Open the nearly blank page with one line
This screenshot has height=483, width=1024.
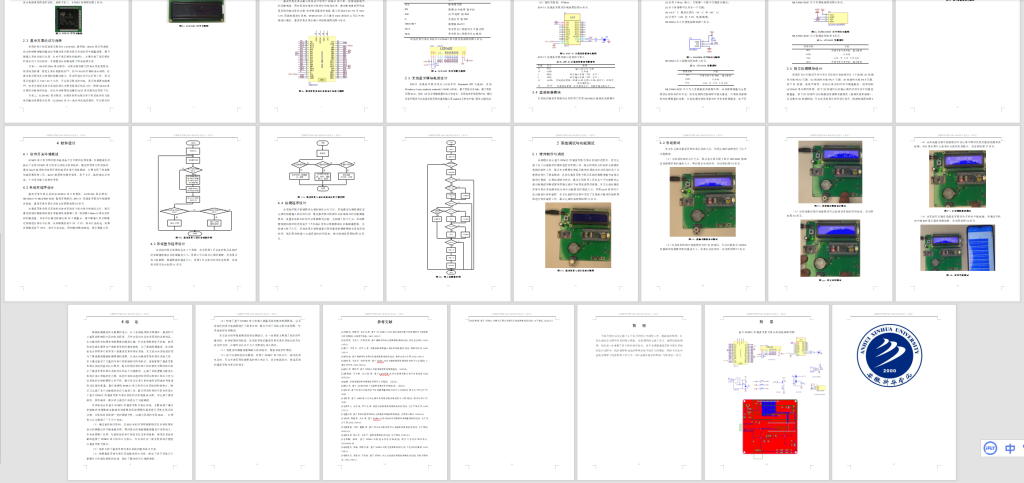point(511,393)
